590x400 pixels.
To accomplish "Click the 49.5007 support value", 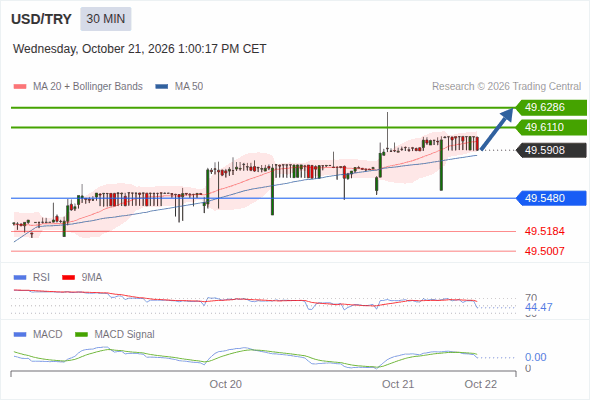I will point(545,251).
